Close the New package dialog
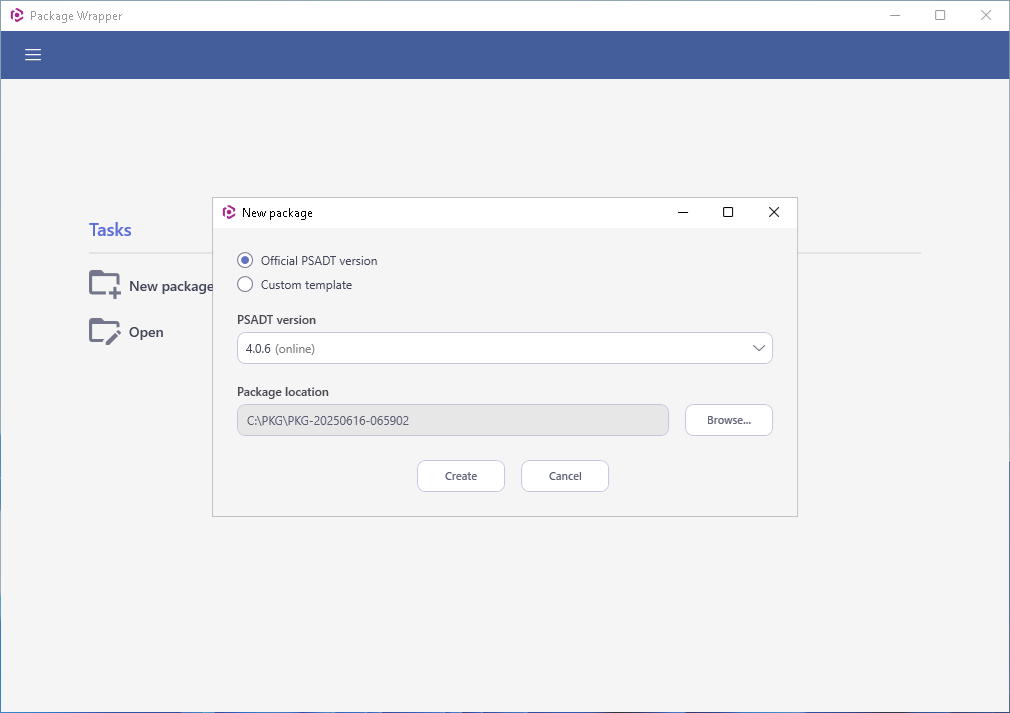The width and height of the screenshot is (1010, 713). click(x=774, y=212)
